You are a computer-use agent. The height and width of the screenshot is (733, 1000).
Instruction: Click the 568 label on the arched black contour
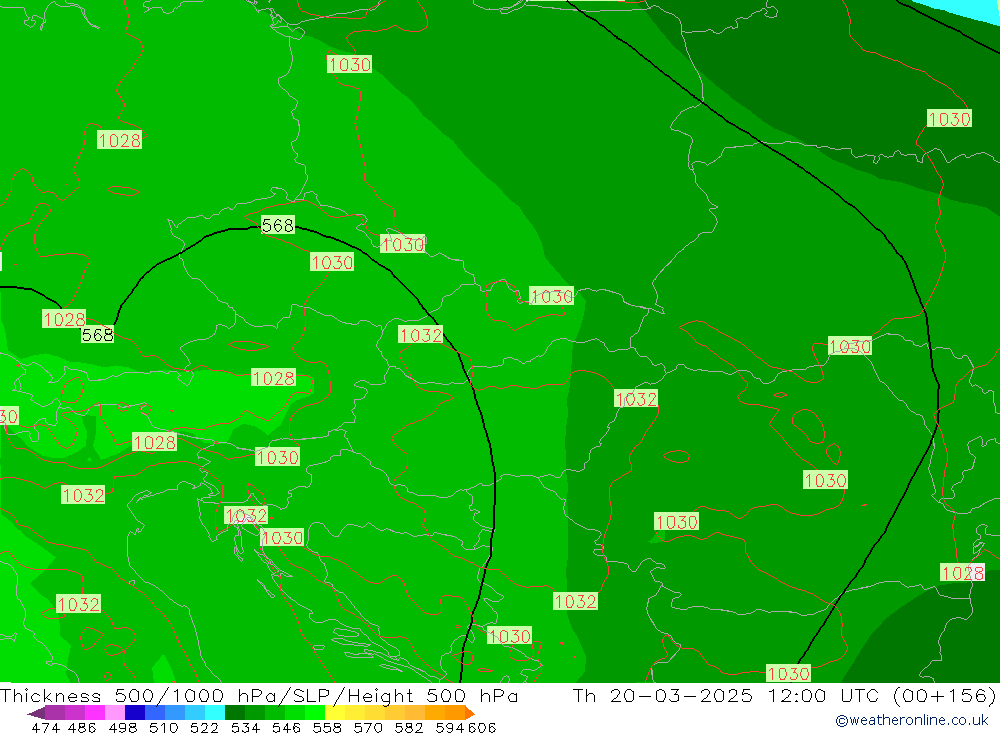click(278, 225)
